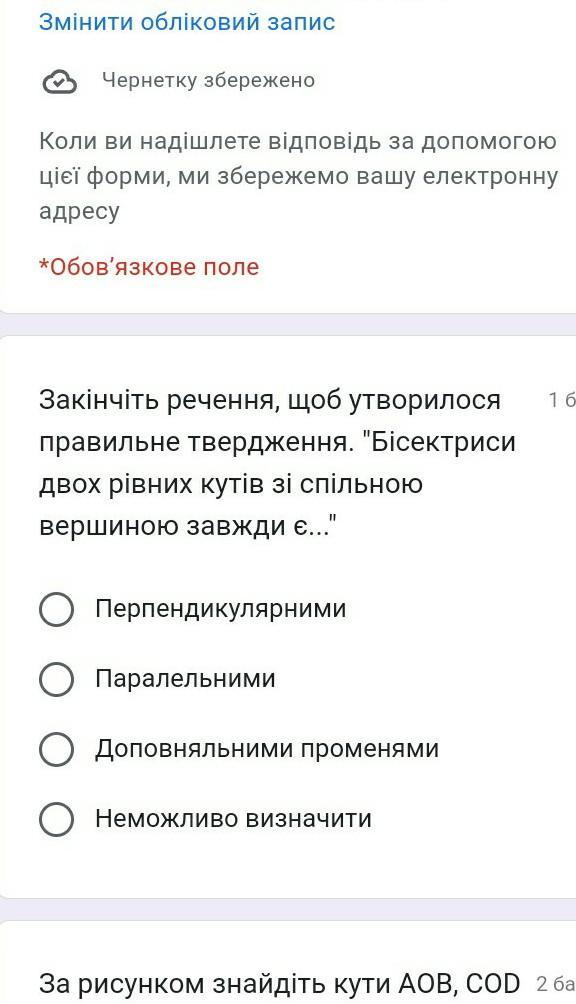This screenshot has width=576, height=1004.
Task: Click the '2 ба' points label
Action: [556, 983]
